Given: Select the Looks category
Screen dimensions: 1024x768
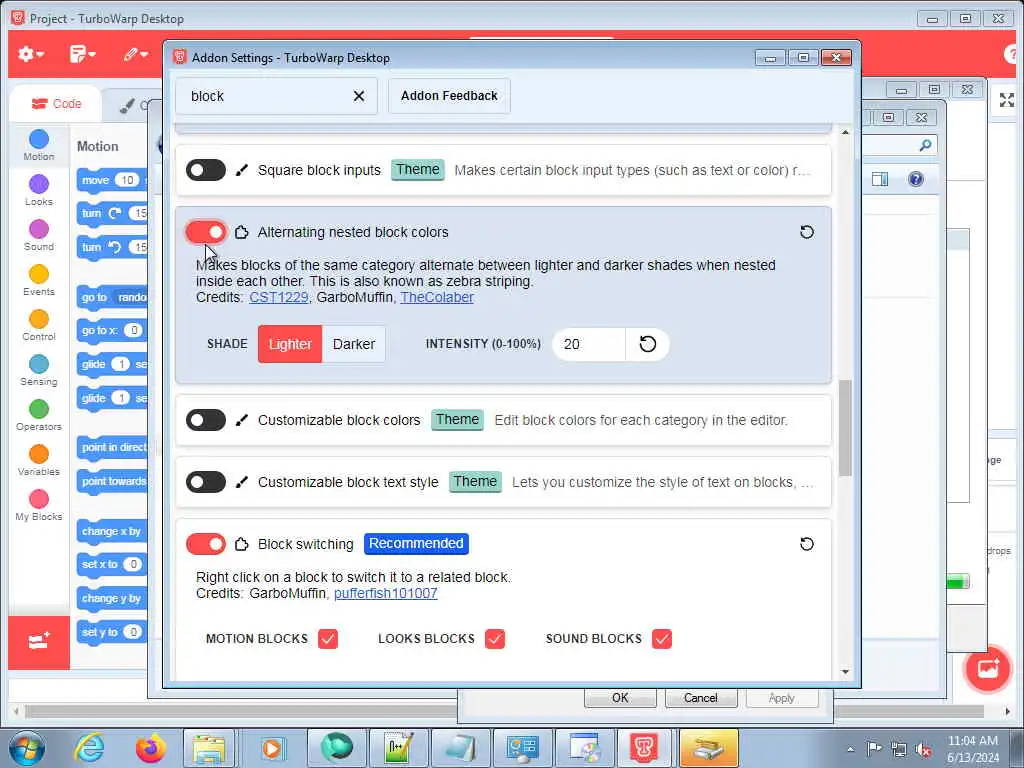Looking at the screenshot, I should 39,190.
